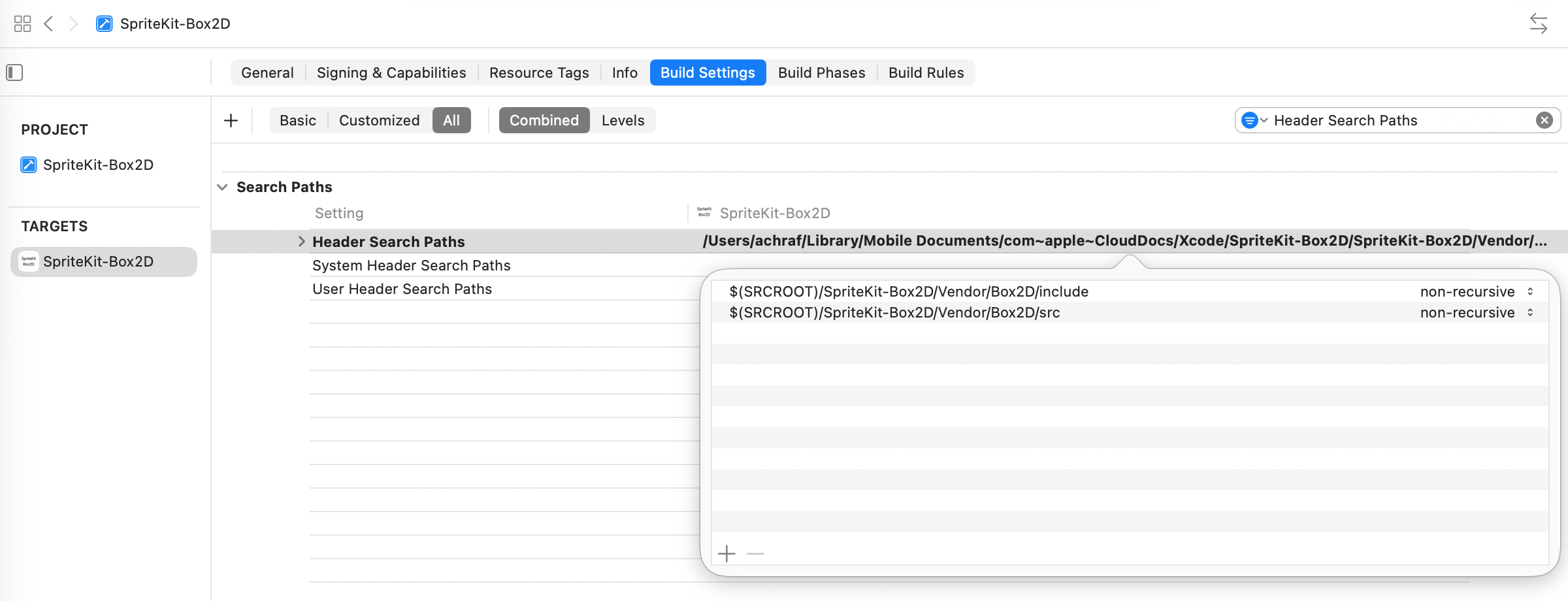Select the Vendor/Box2D/src path entry
This screenshot has height=601, width=1568.
894,312
